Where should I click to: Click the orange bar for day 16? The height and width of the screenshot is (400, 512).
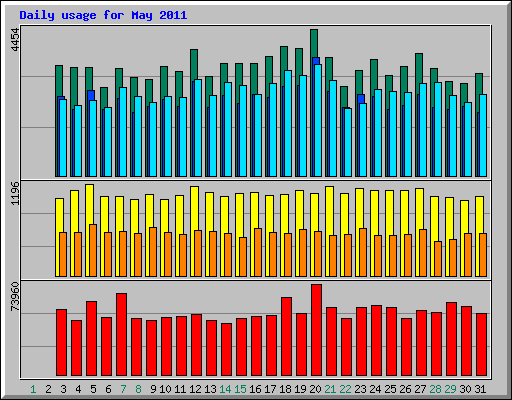click(x=258, y=252)
